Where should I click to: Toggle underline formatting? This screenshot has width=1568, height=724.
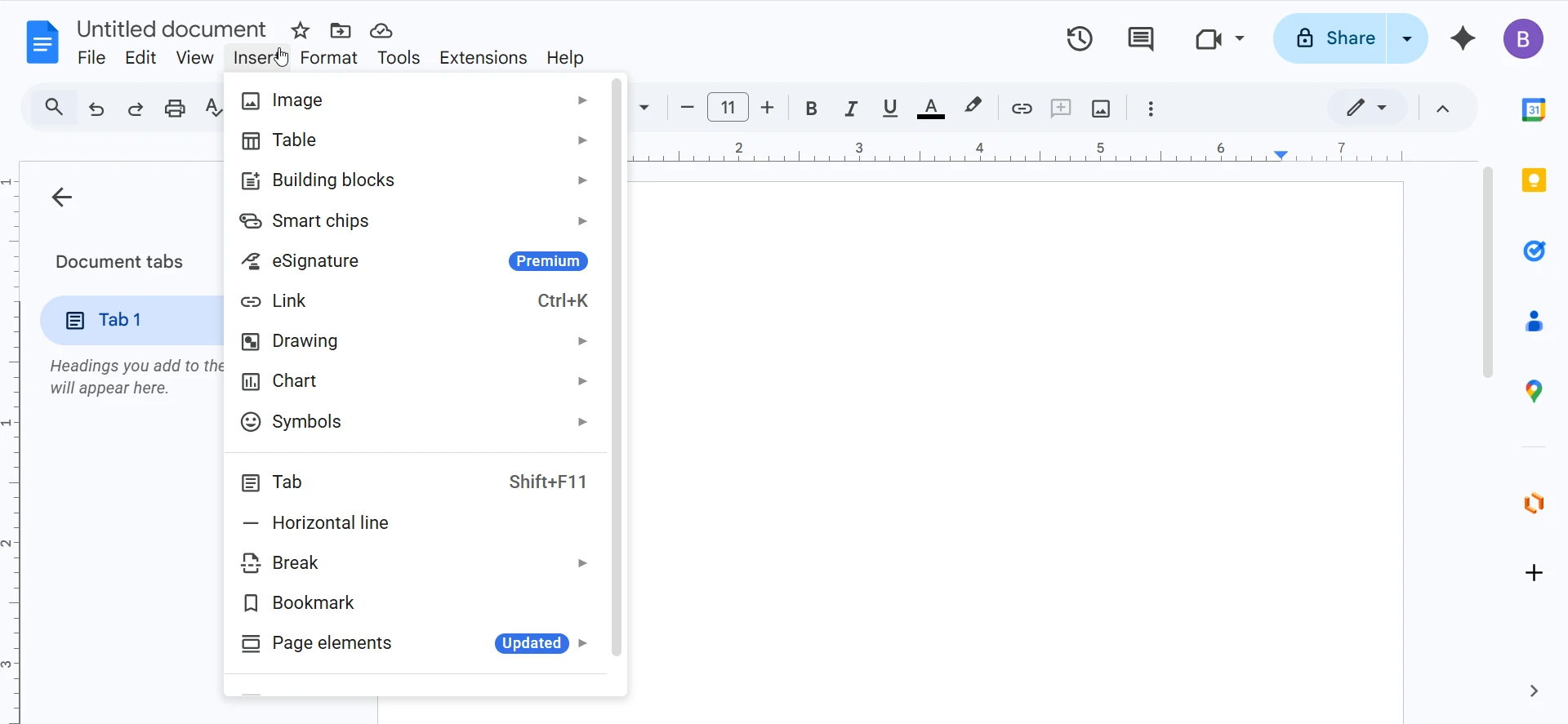tap(890, 109)
